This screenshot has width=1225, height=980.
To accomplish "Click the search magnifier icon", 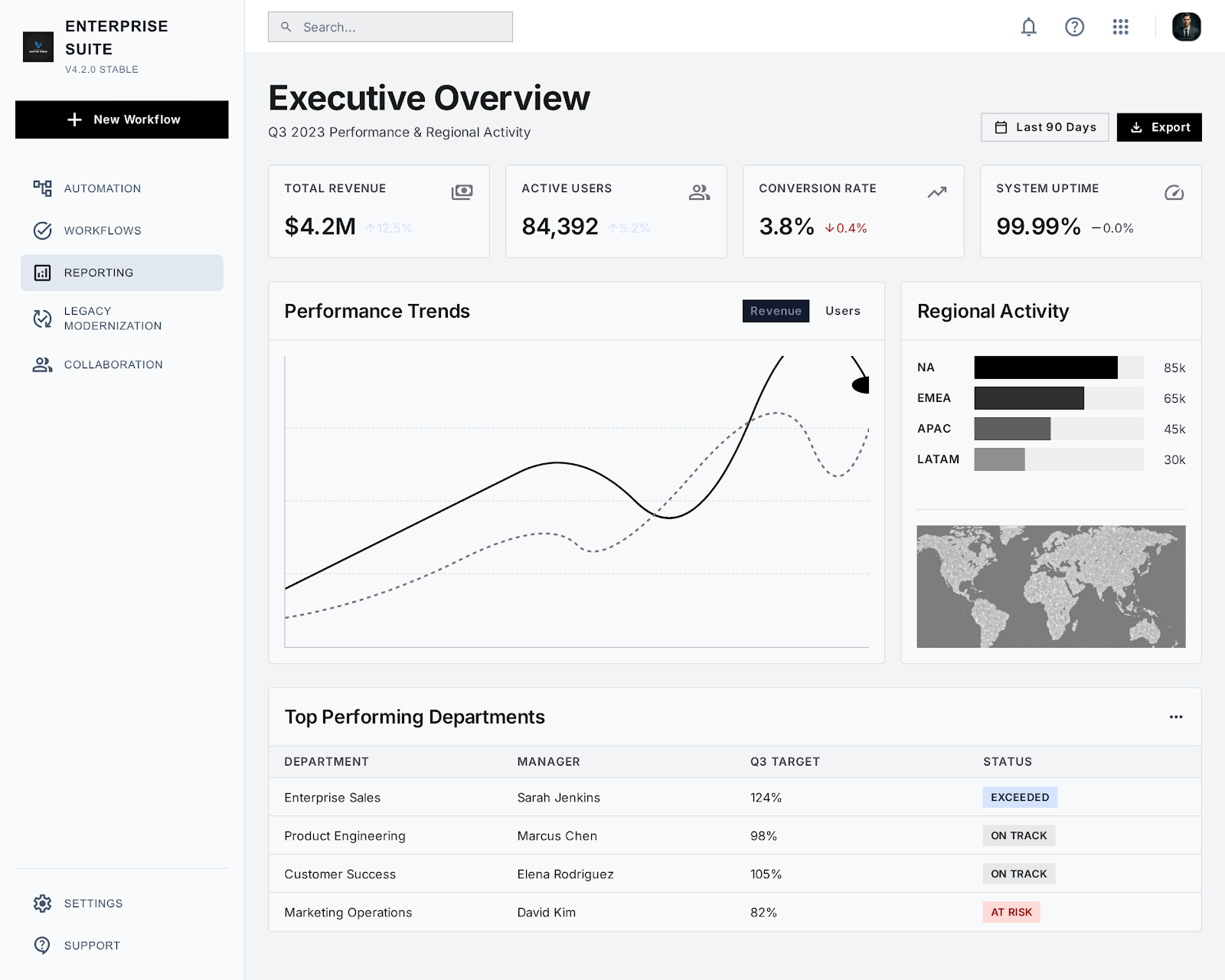I will 286,27.
